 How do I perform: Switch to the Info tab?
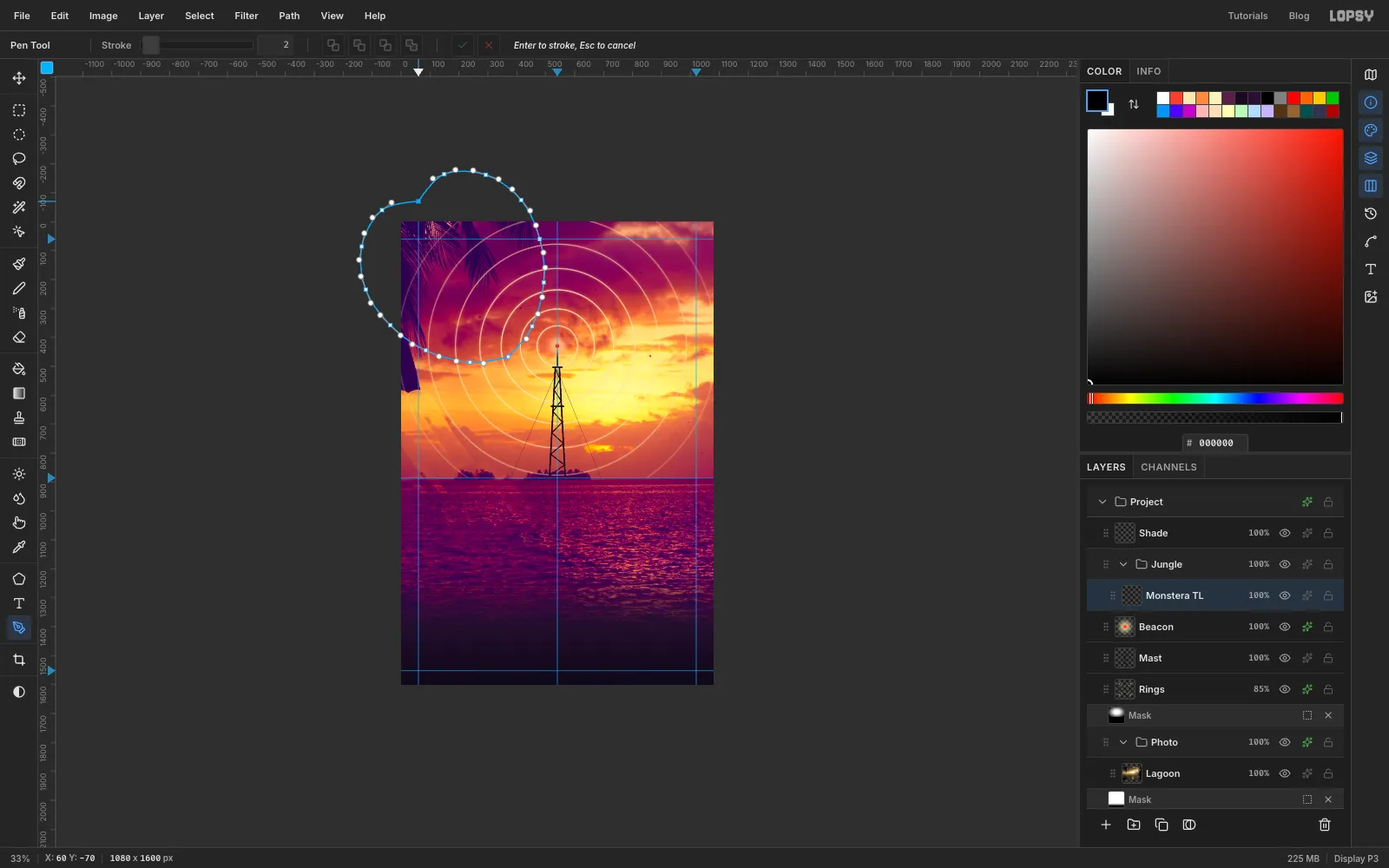pos(1149,71)
